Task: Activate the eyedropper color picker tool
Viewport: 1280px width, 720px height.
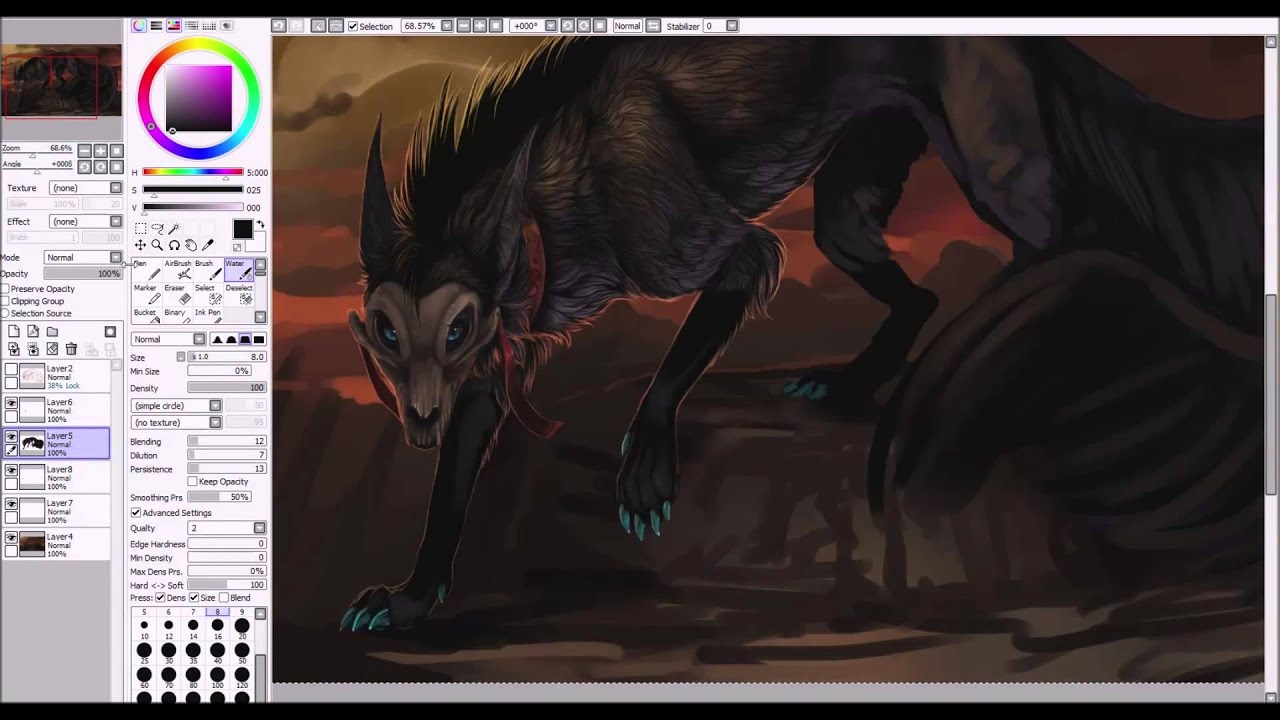Action: tap(208, 245)
